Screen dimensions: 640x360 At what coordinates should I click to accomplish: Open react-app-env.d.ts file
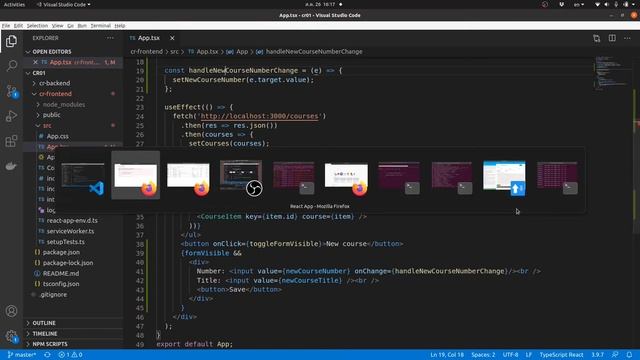pos(73,220)
